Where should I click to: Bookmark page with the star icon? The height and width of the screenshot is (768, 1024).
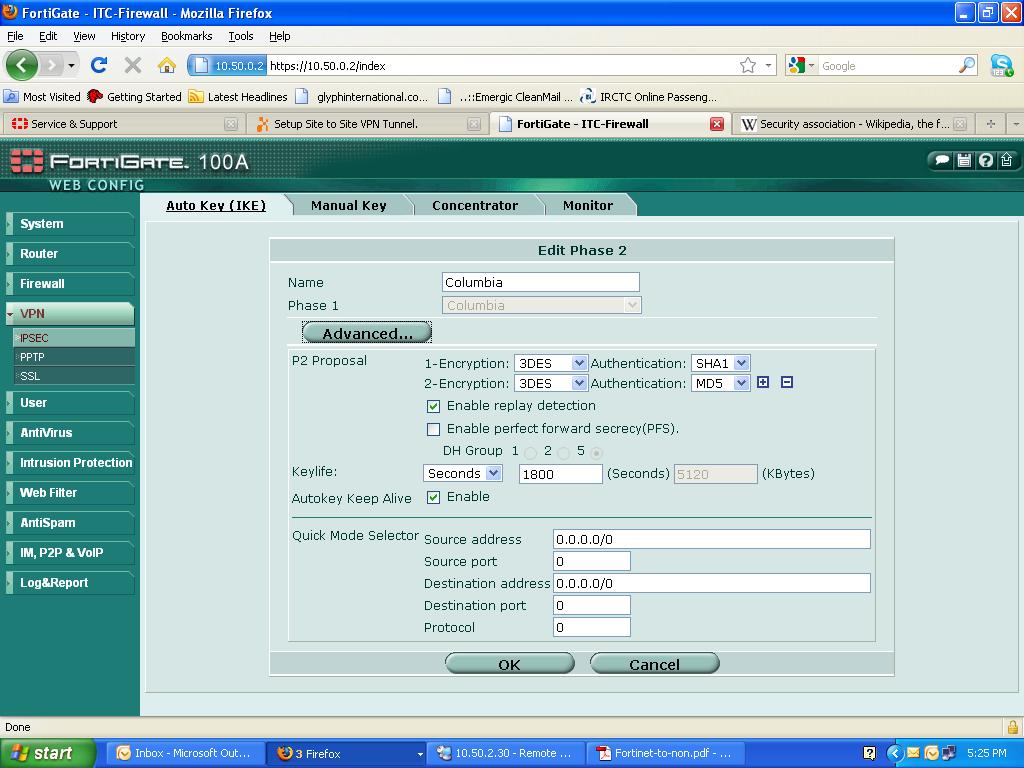coord(748,65)
